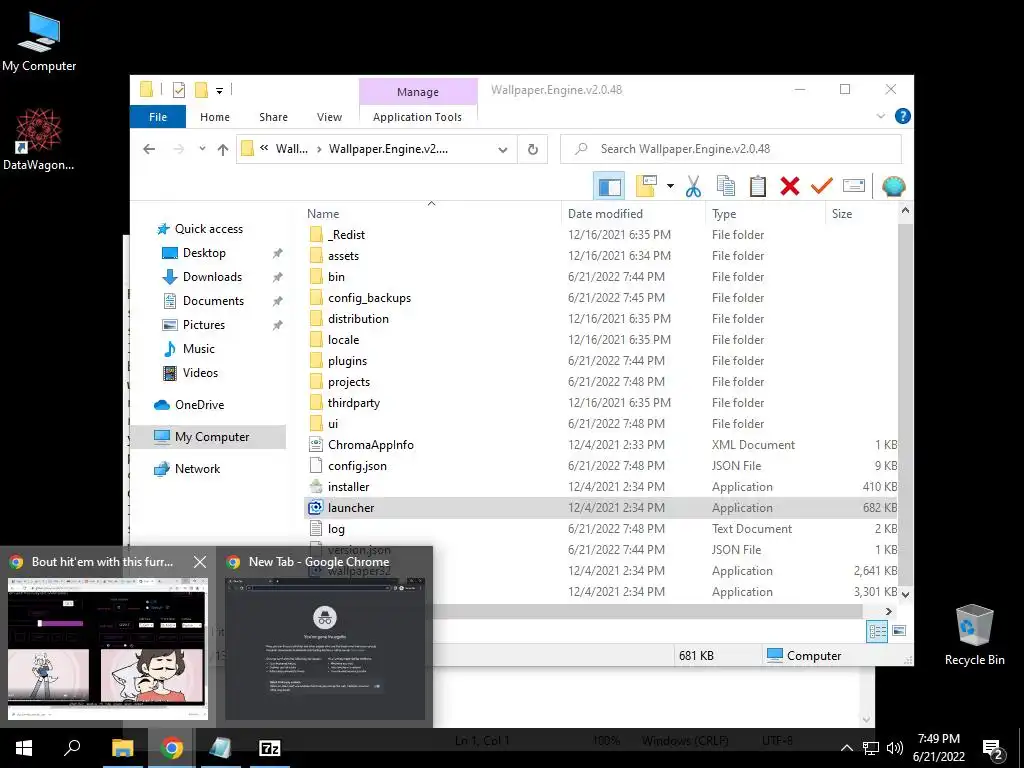
Task: Select the config_backups folder
Action: pyautogui.click(x=369, y=298)
